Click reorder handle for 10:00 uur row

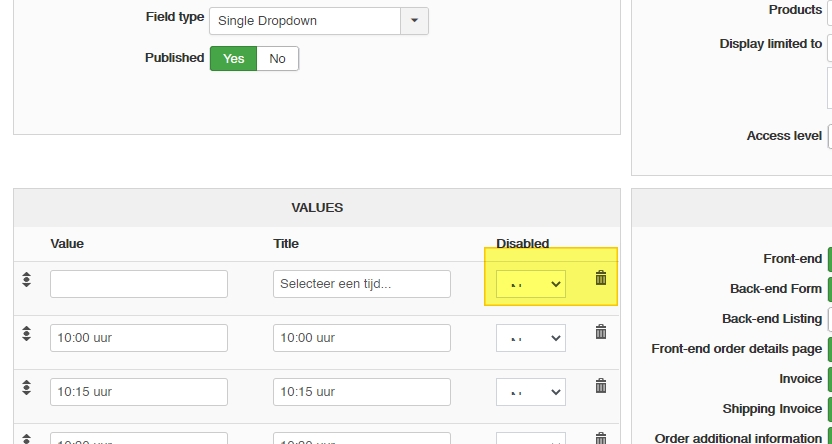point(27,333)
